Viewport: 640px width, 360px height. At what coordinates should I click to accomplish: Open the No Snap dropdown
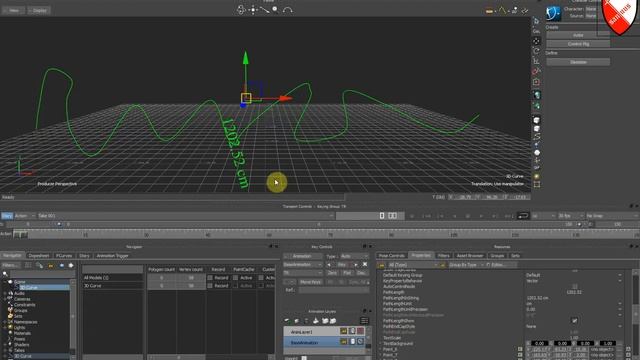pos(612,216)
